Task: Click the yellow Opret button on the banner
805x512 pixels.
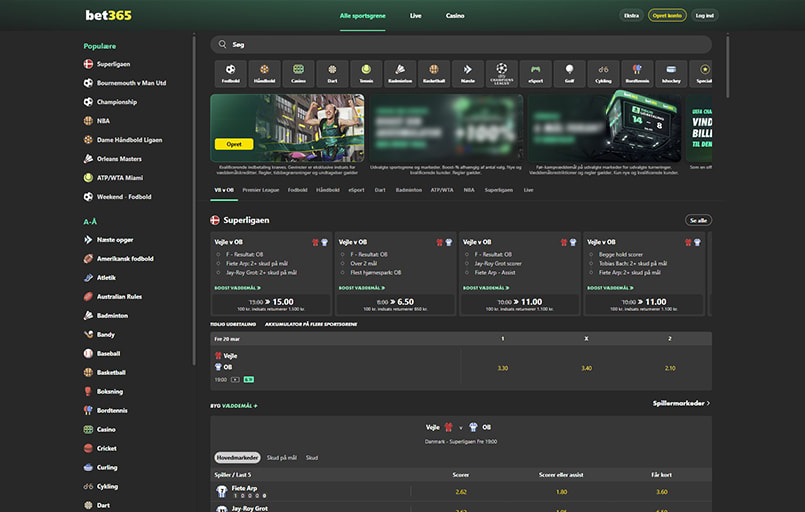Action: click(234, 144)
